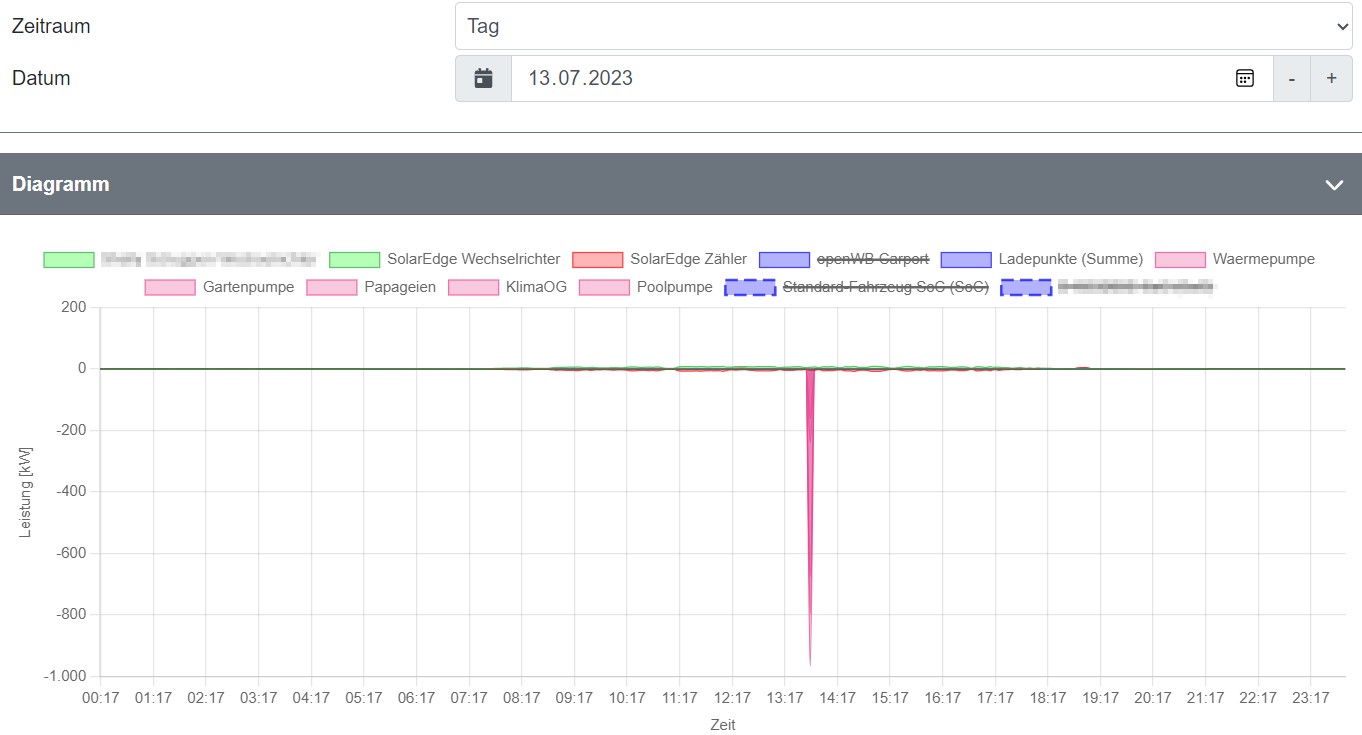Screen dimensions: 1362x735
Task: Click the calendar icon left of date
Action: coord(483,78)
